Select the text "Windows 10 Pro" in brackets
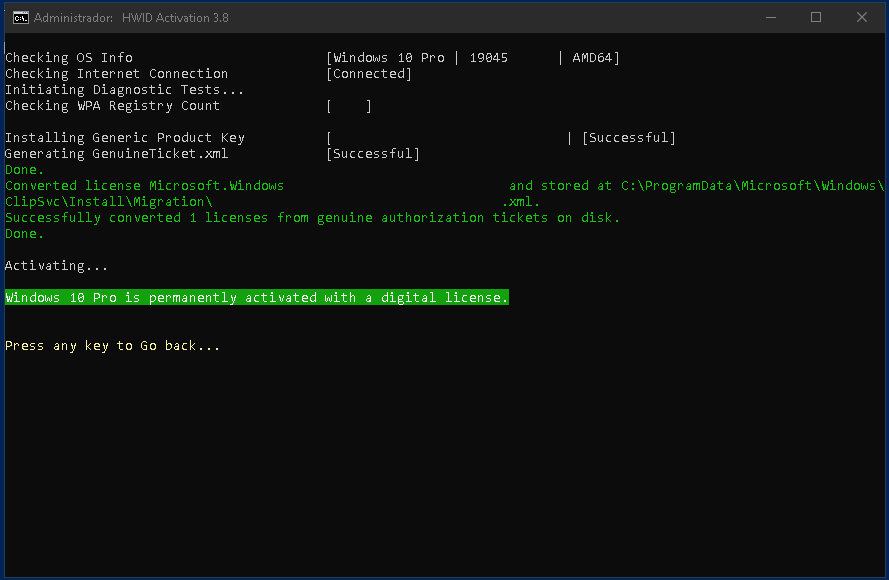889x580 pixels. pyautogui.click(x=389, y=58)
